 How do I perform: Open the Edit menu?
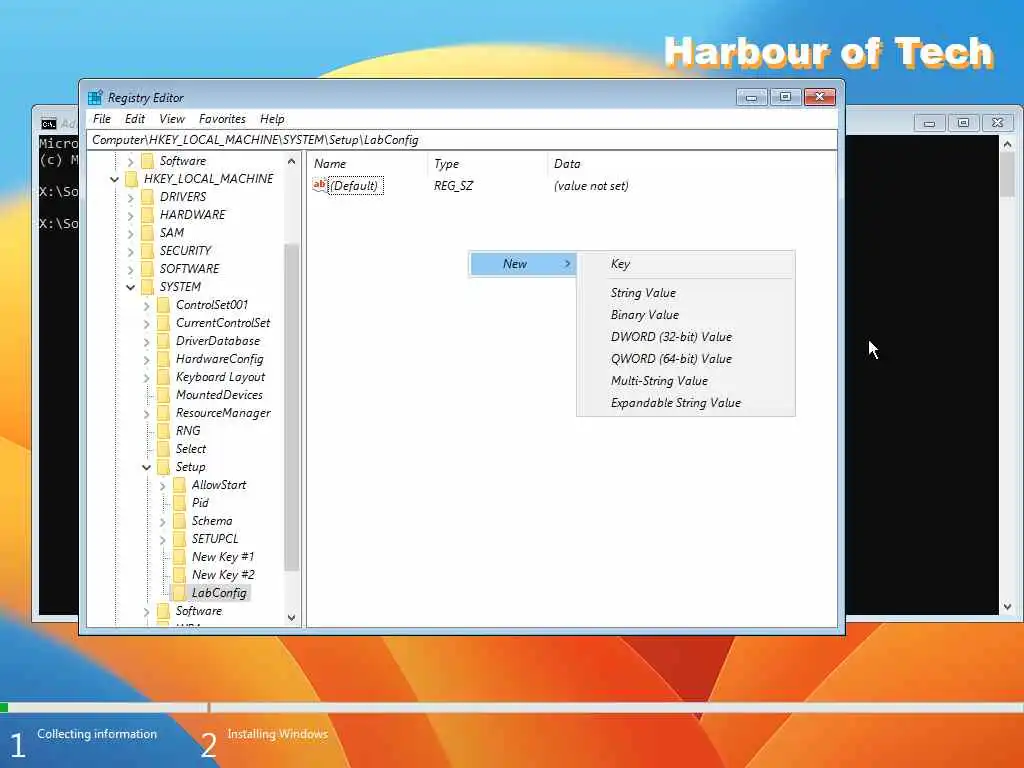tap(135, 119)
